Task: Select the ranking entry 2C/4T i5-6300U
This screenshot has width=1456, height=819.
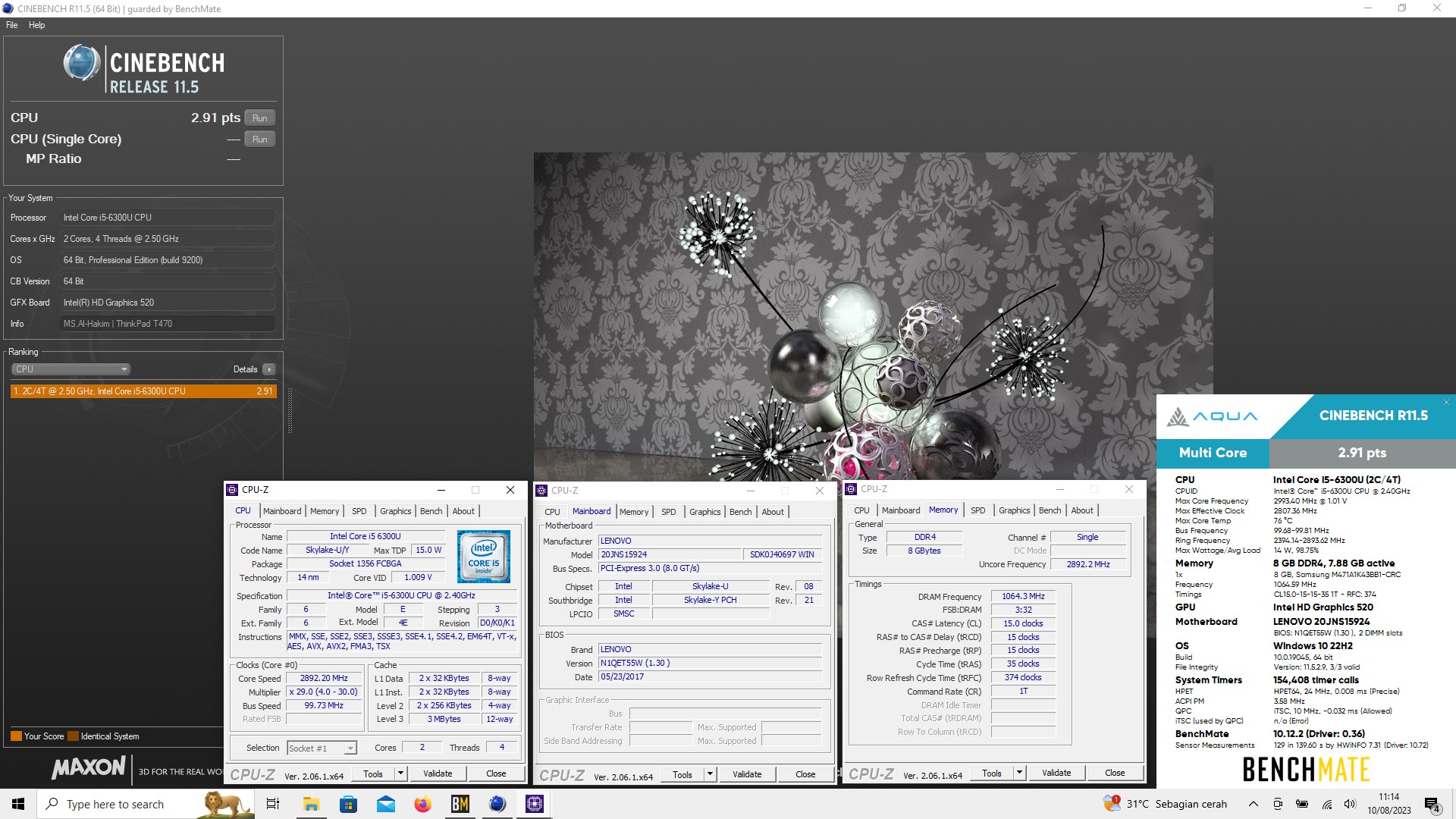Action: pyautogui.click(x=143, y=391)
